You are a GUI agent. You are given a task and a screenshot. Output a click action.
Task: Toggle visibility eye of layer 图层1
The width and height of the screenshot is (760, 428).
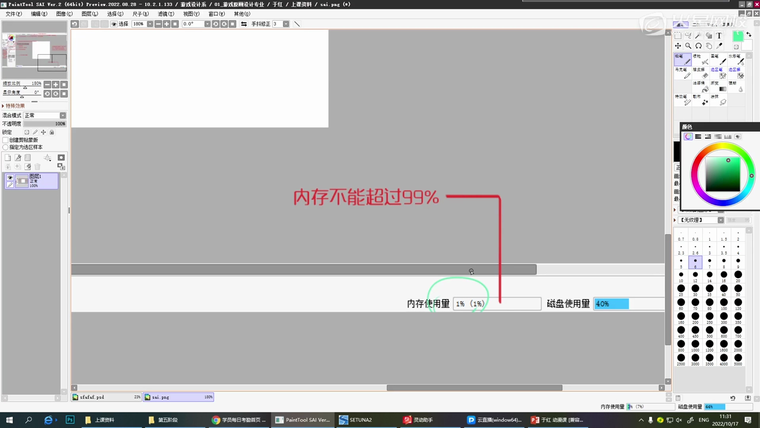10,178
